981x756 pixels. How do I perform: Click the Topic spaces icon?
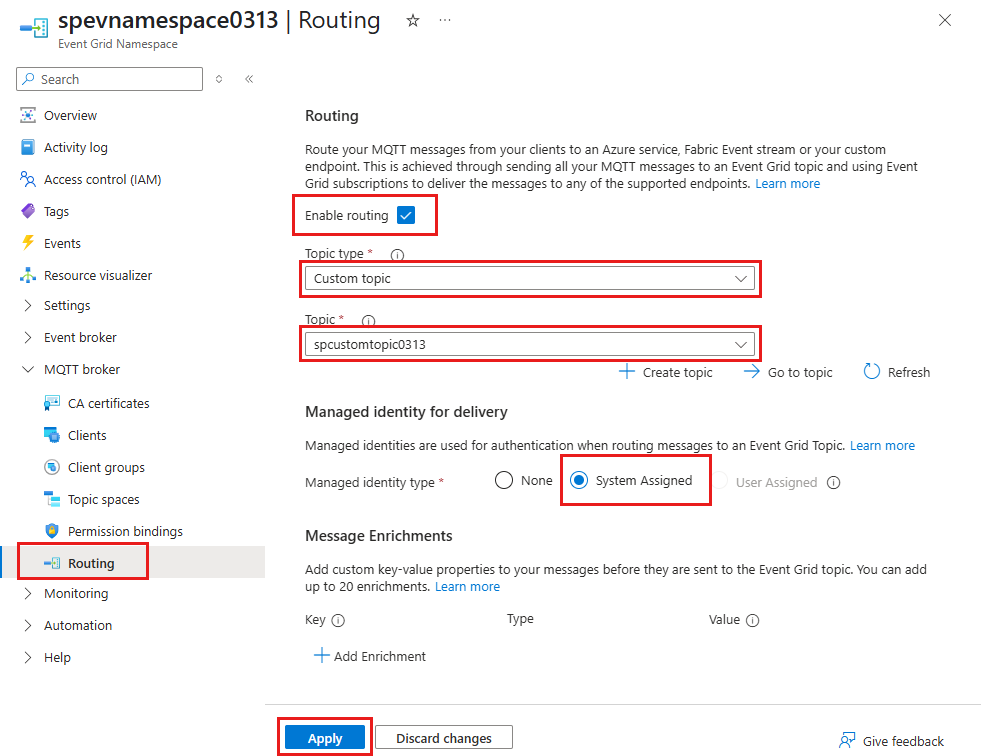(x=52, y=499)
